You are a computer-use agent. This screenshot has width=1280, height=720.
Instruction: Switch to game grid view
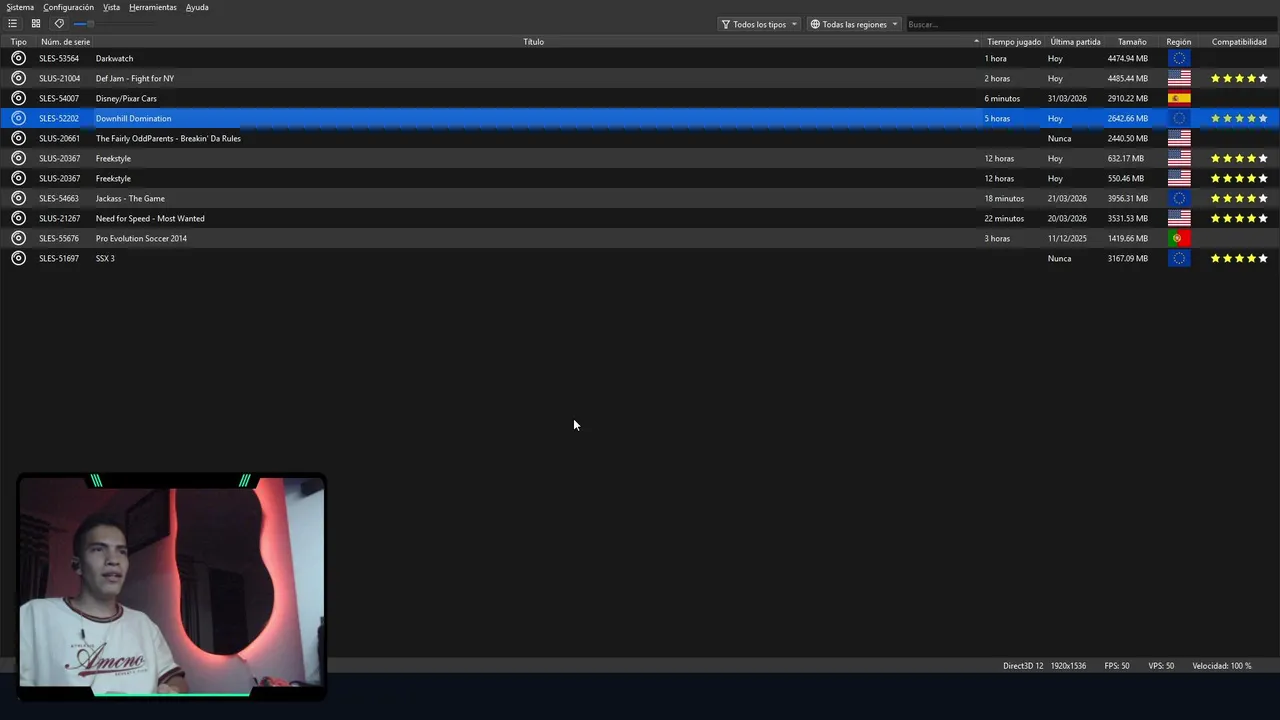pos(36,24)
